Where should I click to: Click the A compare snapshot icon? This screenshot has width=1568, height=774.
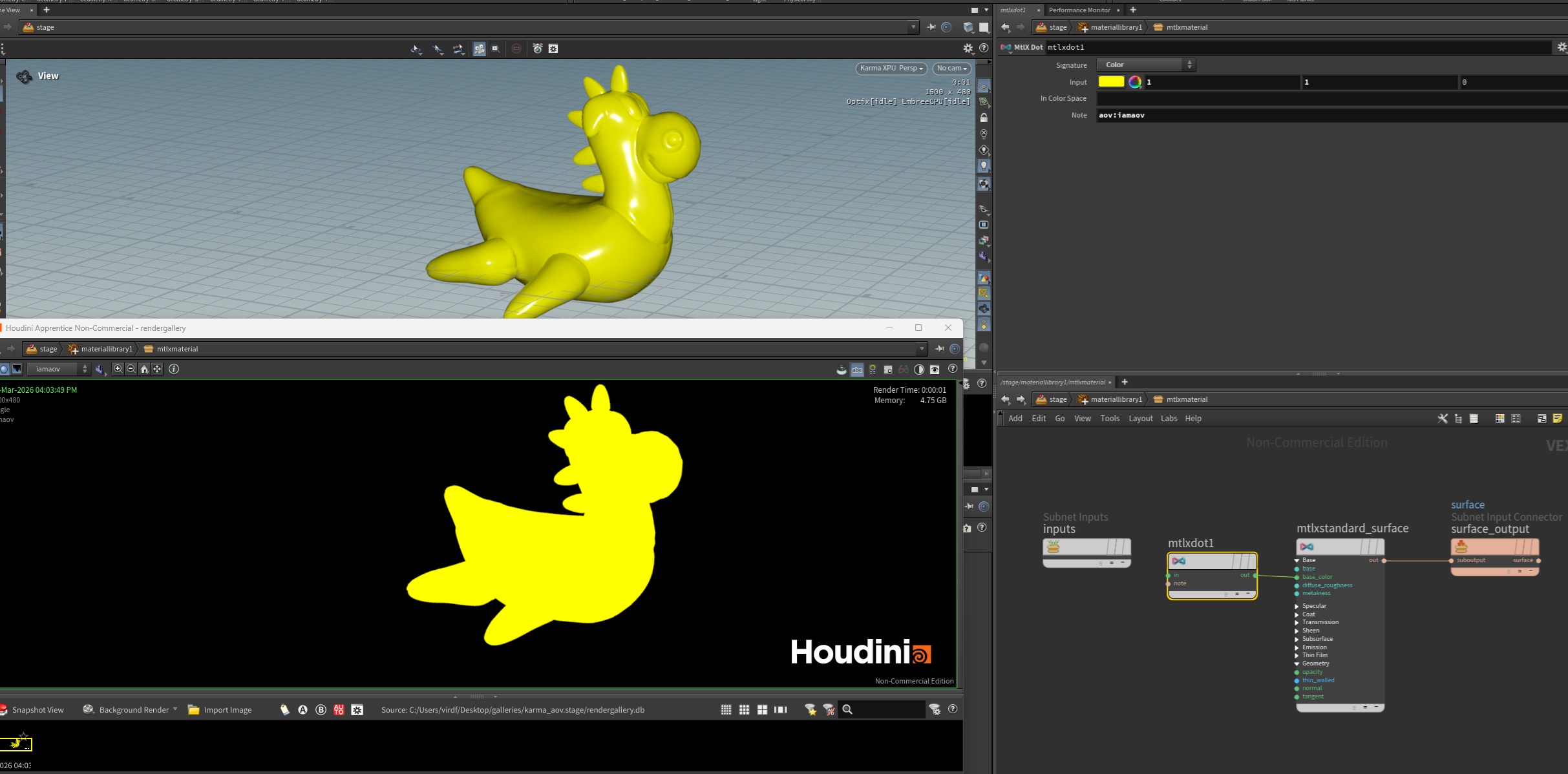pos(302,709)
